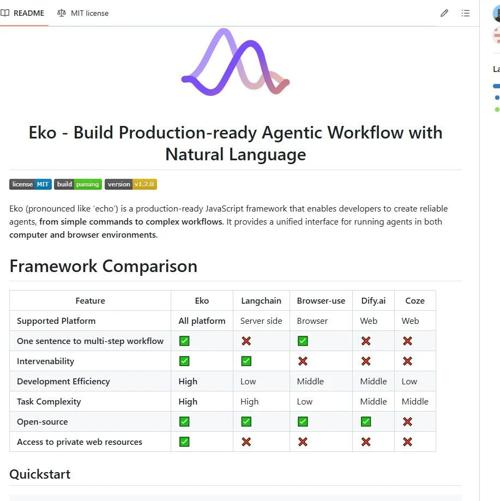
Task: Click Eko's green check for Open-source
Action: point(184,422)
